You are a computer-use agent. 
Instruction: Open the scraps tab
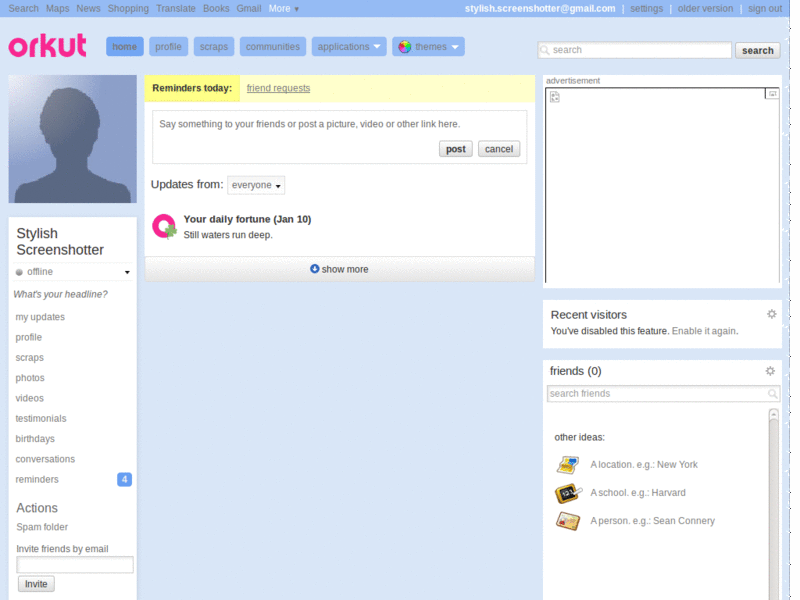214,47
